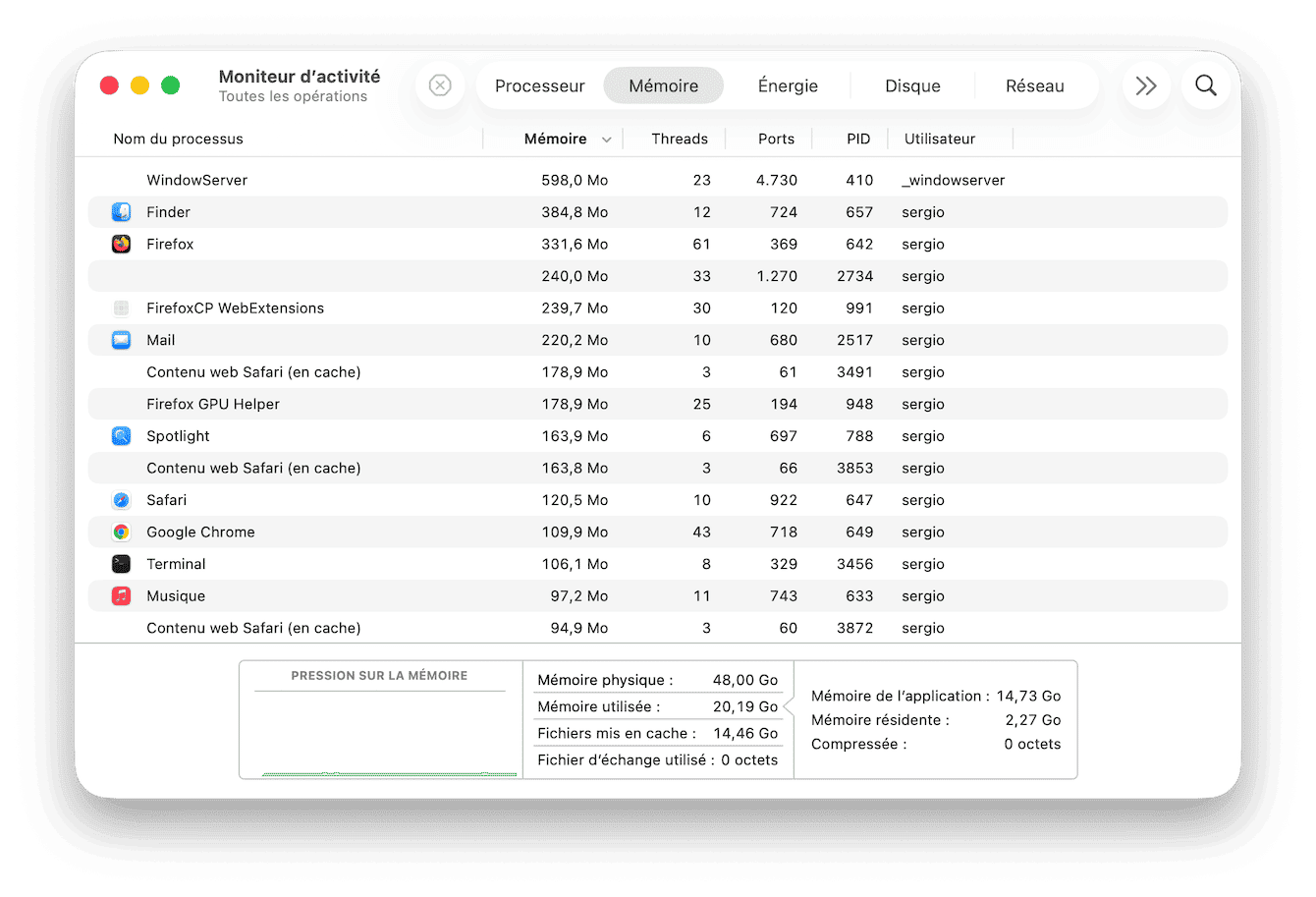Switch to the Processeur view

[539, 85]
